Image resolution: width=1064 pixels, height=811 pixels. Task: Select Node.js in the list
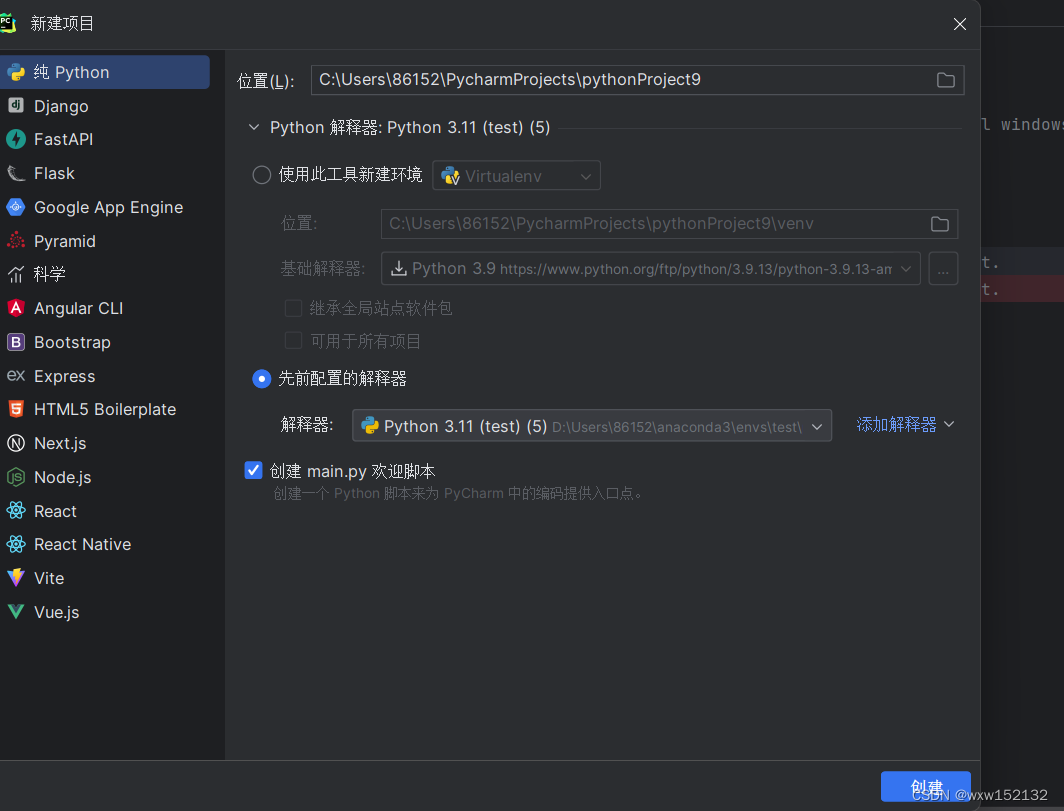[104, 477]
